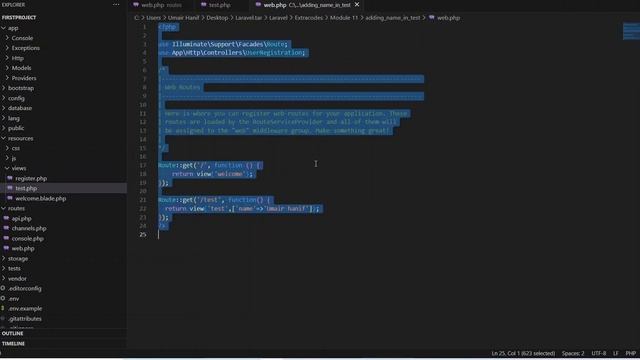Image resolution: width=640 pixels, height=360 pixels.
Task: Click the PHP icon beside register.php
Action: [10, 178]
